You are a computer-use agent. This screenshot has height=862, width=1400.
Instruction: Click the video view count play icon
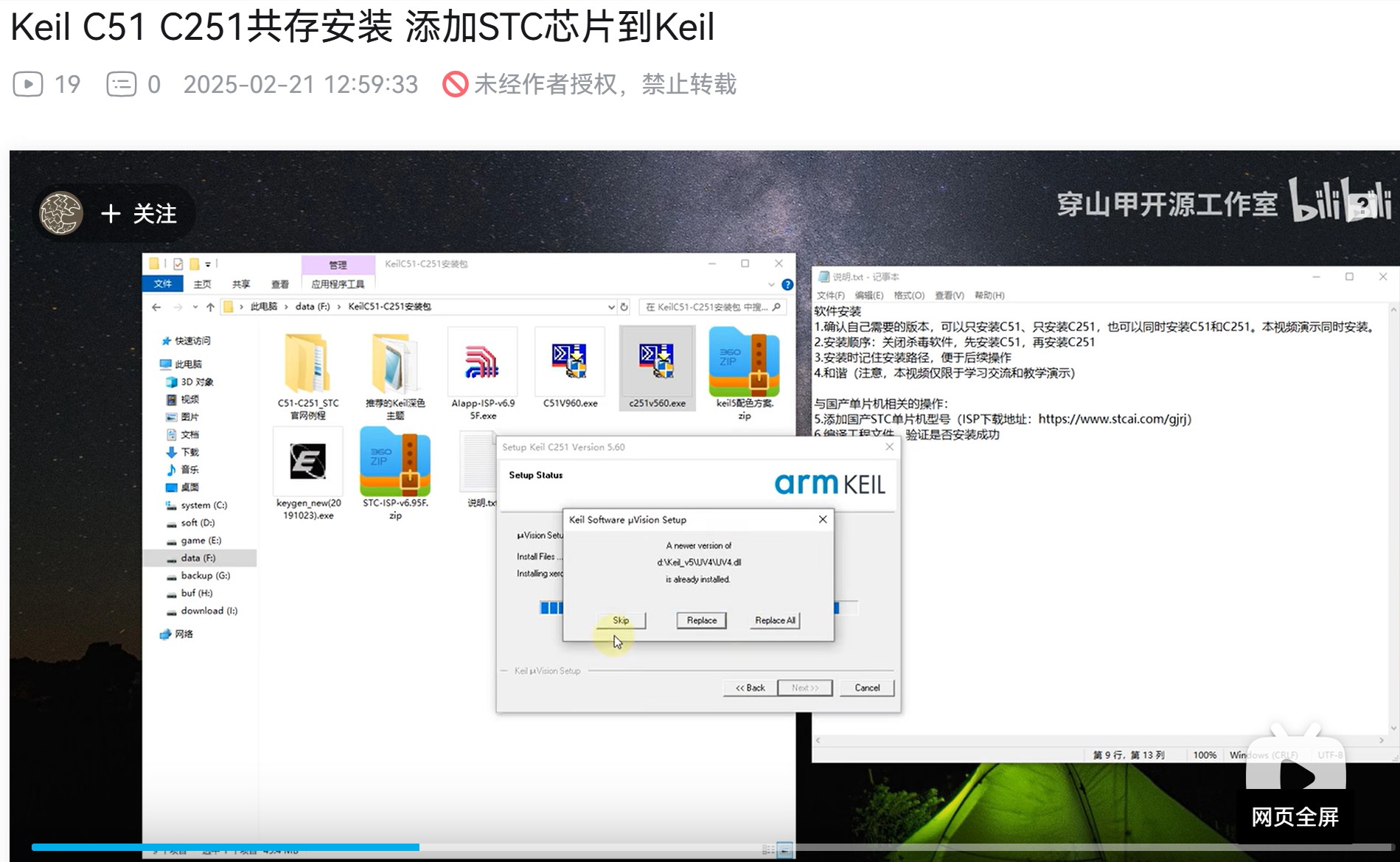pos(28,84)
